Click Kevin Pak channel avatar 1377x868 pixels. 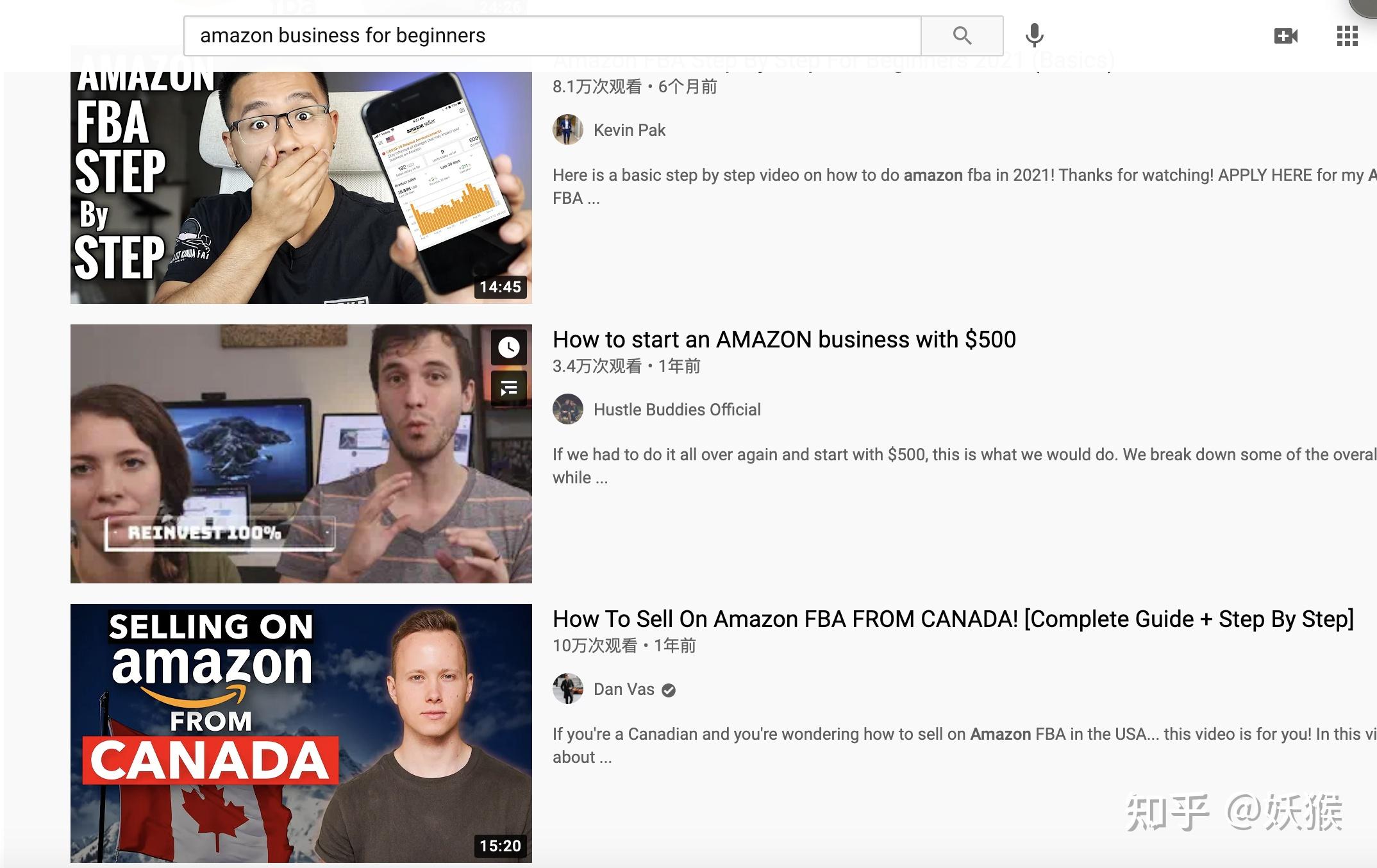point(568,129)
